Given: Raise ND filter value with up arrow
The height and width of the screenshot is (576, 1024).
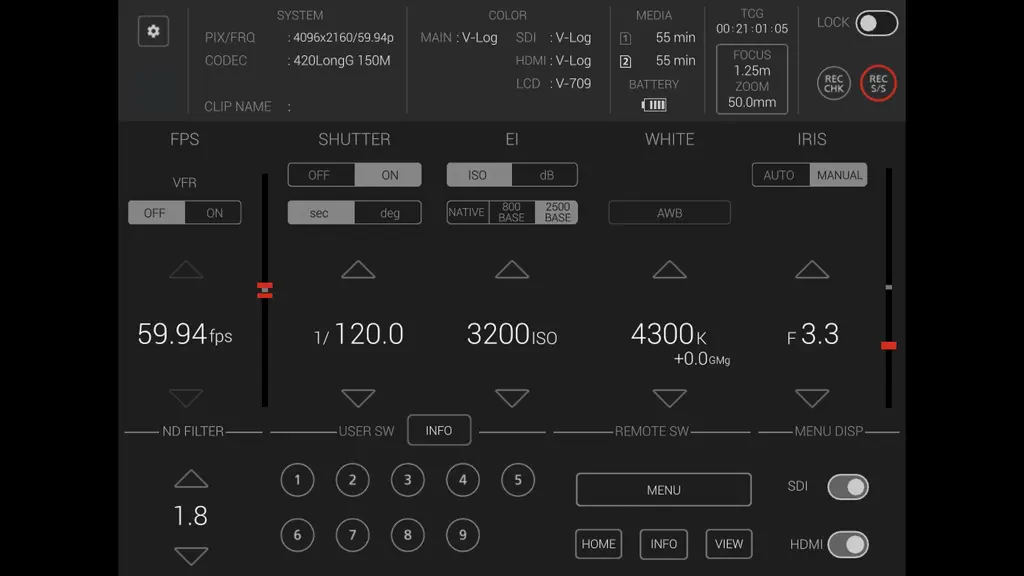Looking at the screenshot, I should point(191,479).
